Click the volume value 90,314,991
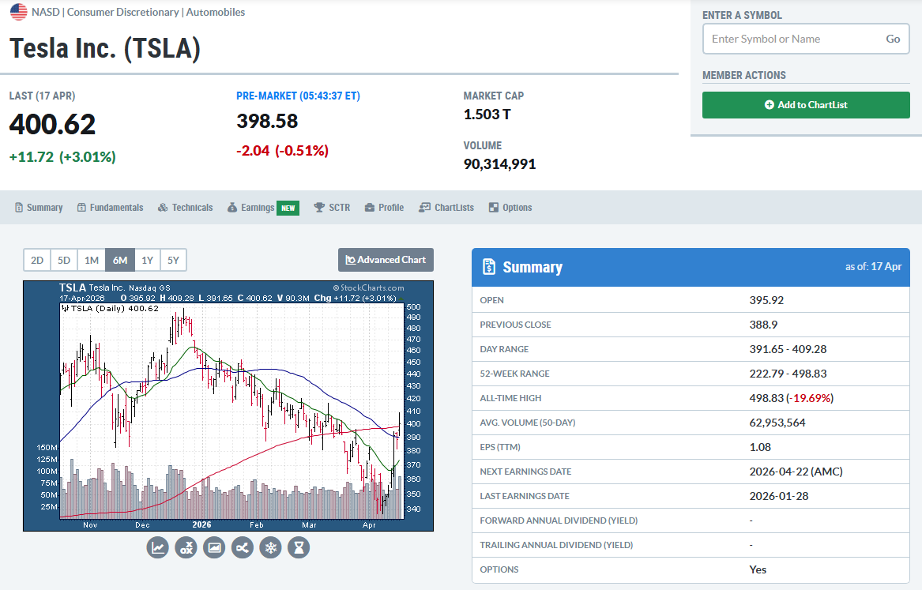Screen dimensions: 922x590 pyautogui.click(x=500, y=164)
